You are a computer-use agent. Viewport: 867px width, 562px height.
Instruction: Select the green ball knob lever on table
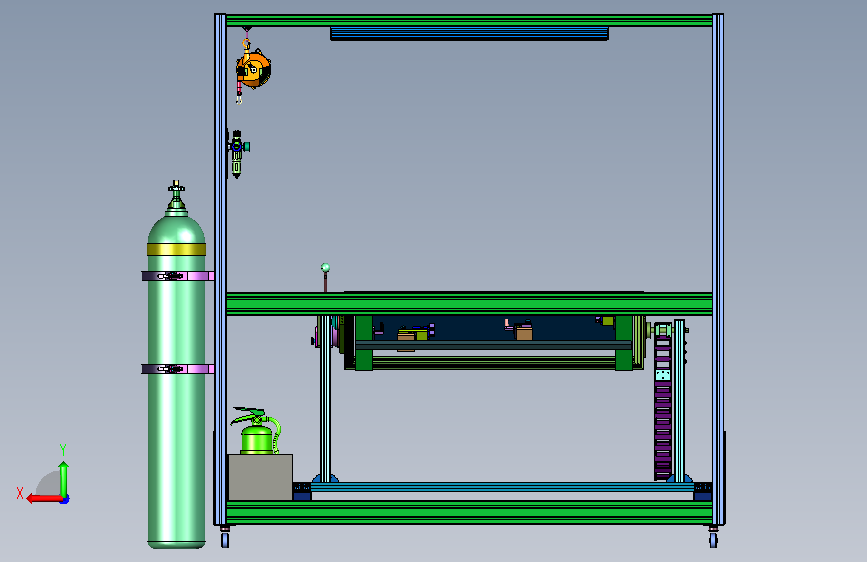[325, 278]
